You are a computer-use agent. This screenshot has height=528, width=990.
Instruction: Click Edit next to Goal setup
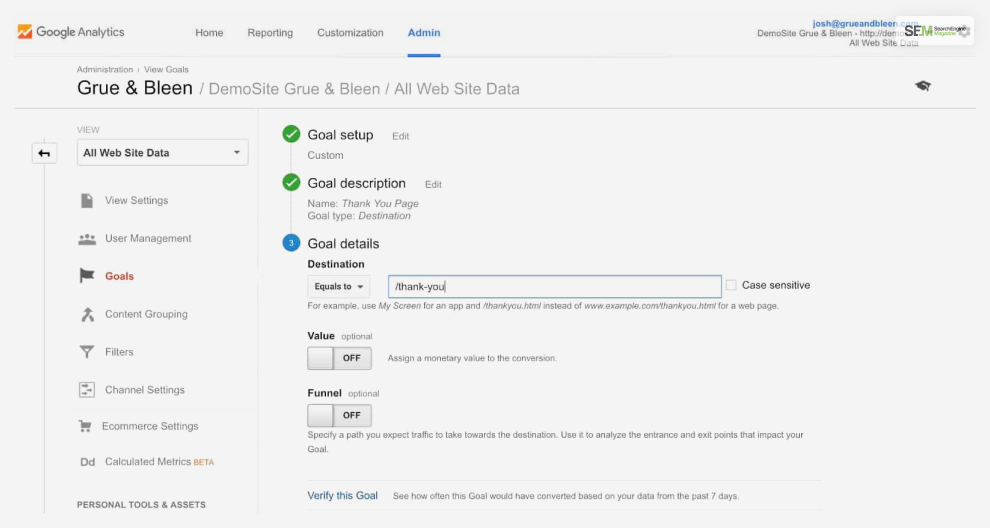pos(400,136)
